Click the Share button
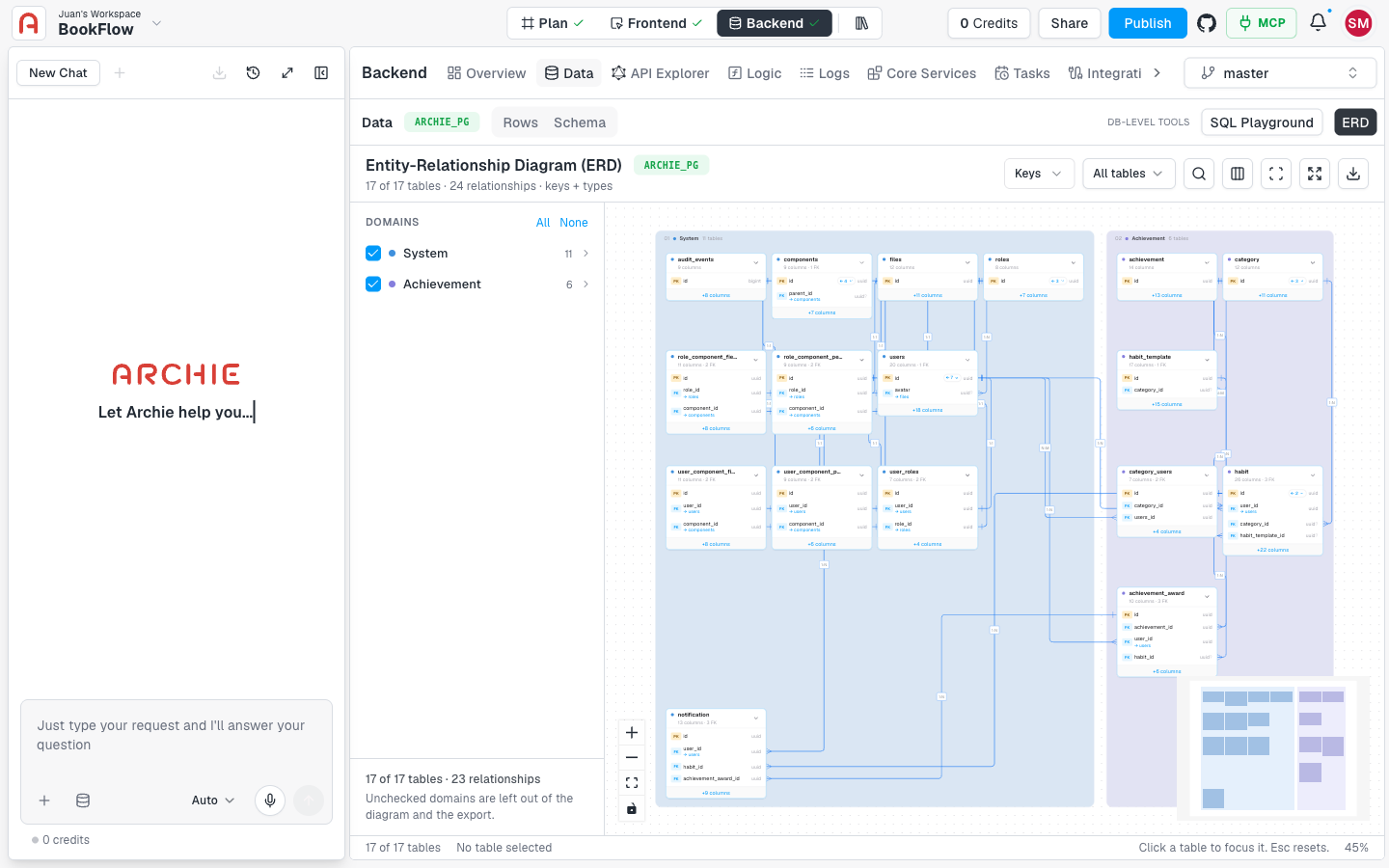 coord(1070,23)
